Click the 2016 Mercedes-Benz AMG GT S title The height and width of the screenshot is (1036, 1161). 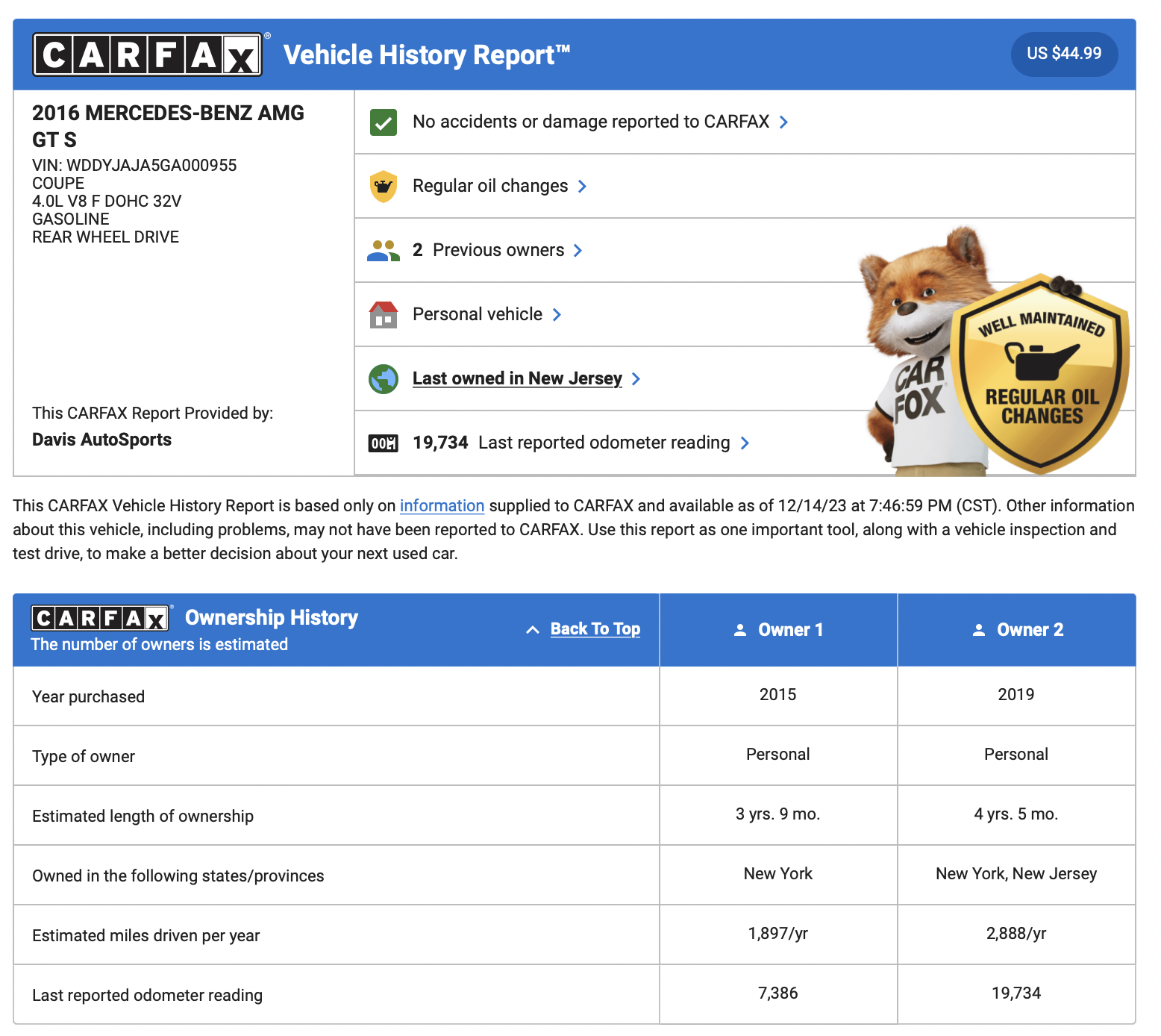pyautogui.click(x=168, y=126)
